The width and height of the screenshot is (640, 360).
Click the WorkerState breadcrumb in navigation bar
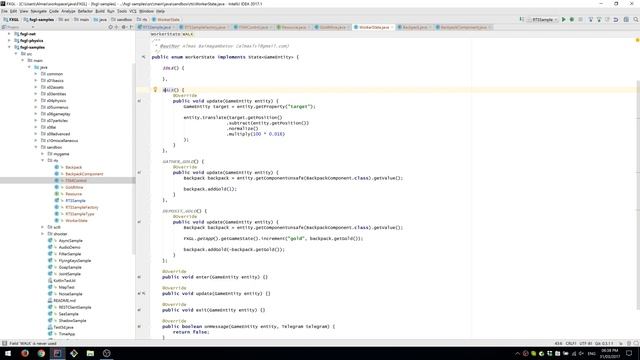(166, 19)
